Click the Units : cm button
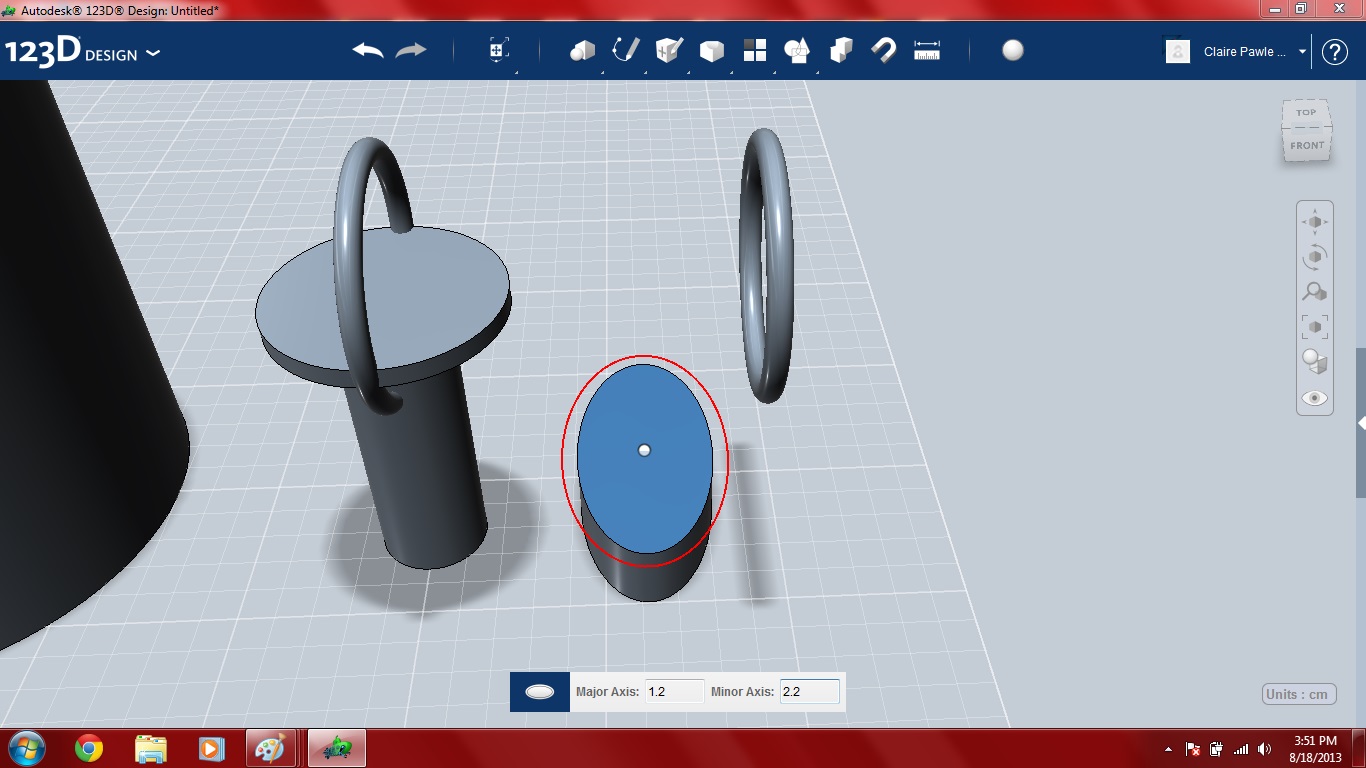Image resolution: width=1366 pixels, height=768 pixels. coord(1299,694)
